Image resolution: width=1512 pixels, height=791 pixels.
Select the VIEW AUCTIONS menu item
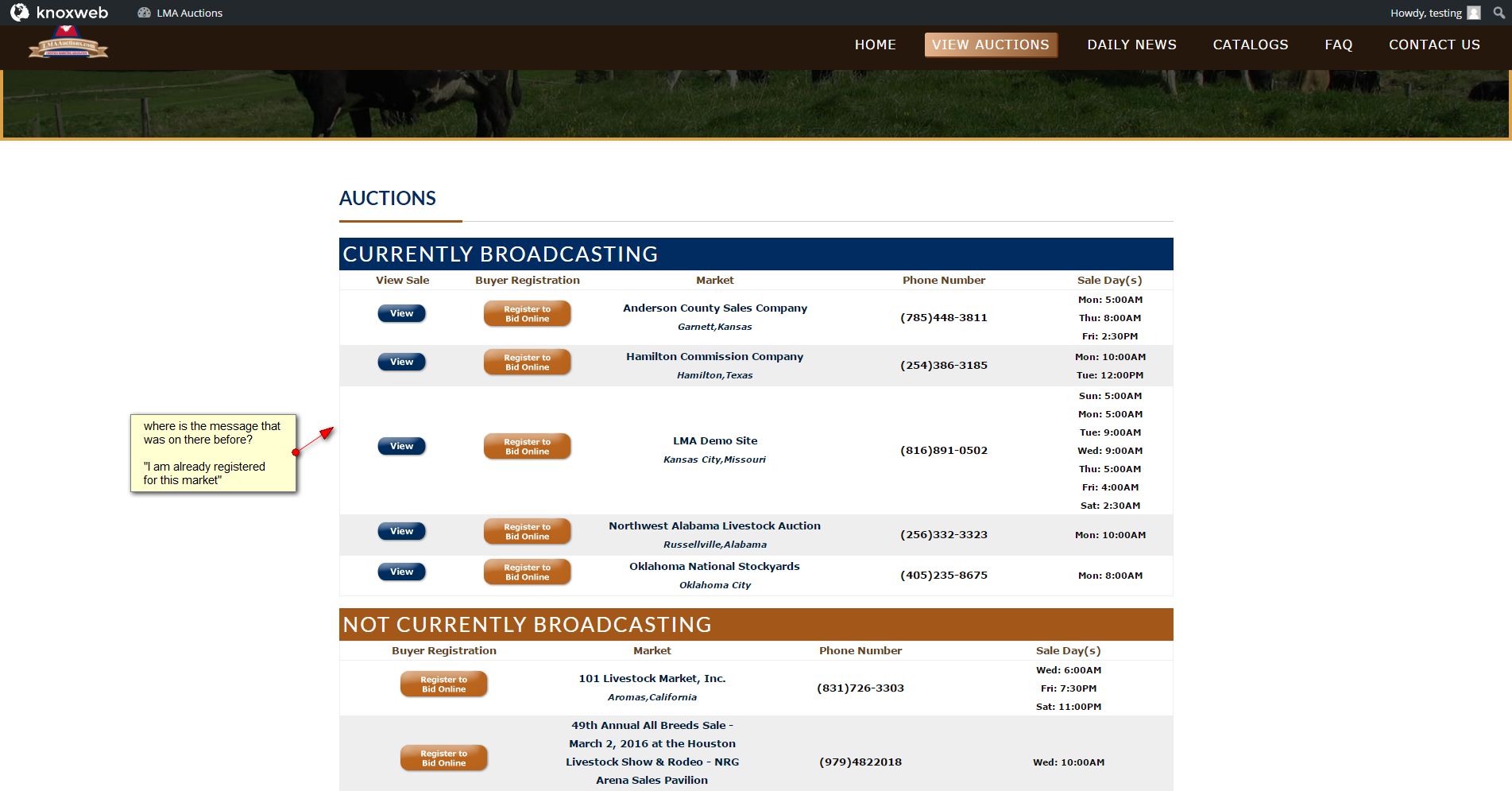click(x=991, y=45)
